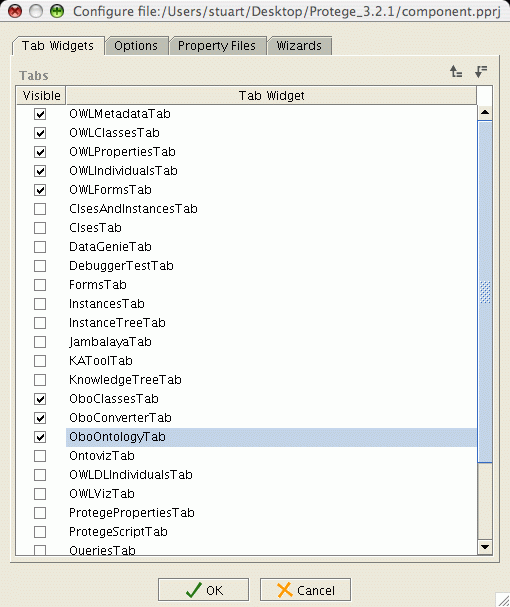The width and height of the screenshot is (510, 607).
Task: Uncheck OWLClassesTab visibility checkbox
Action: (40, 133)
